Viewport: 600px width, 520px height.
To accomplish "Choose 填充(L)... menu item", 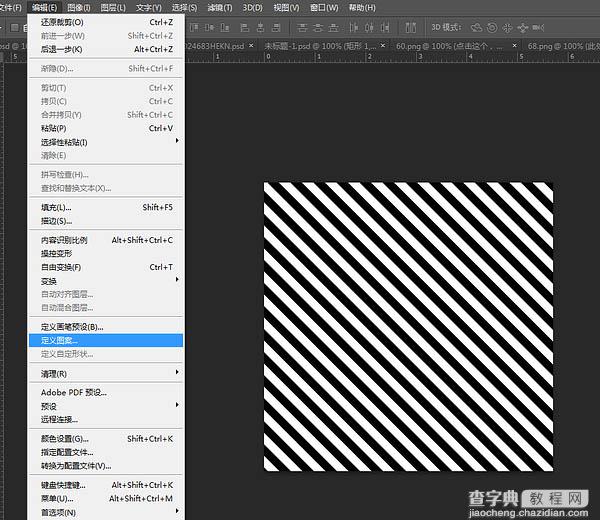I will [106, 207].
